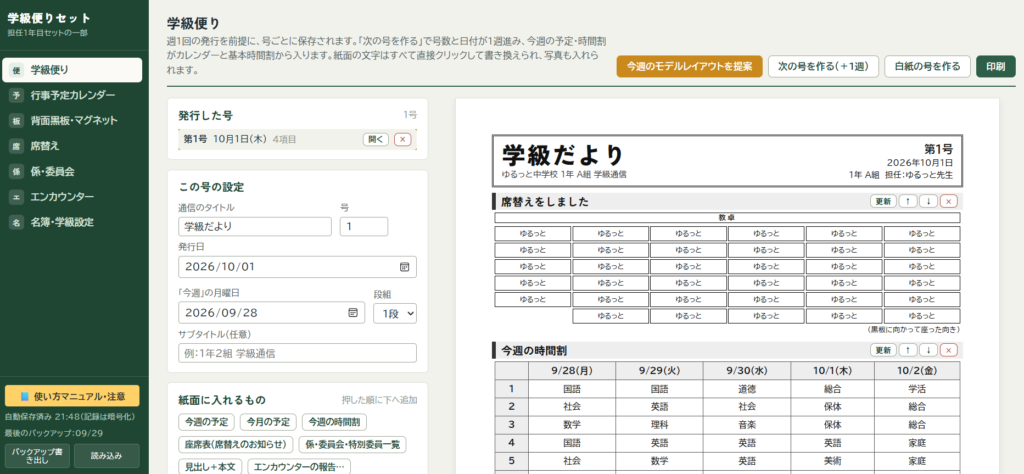1024x474 pixels.
Task: Open 使い方マニュアル・注意 button
Action: [72, 396]
